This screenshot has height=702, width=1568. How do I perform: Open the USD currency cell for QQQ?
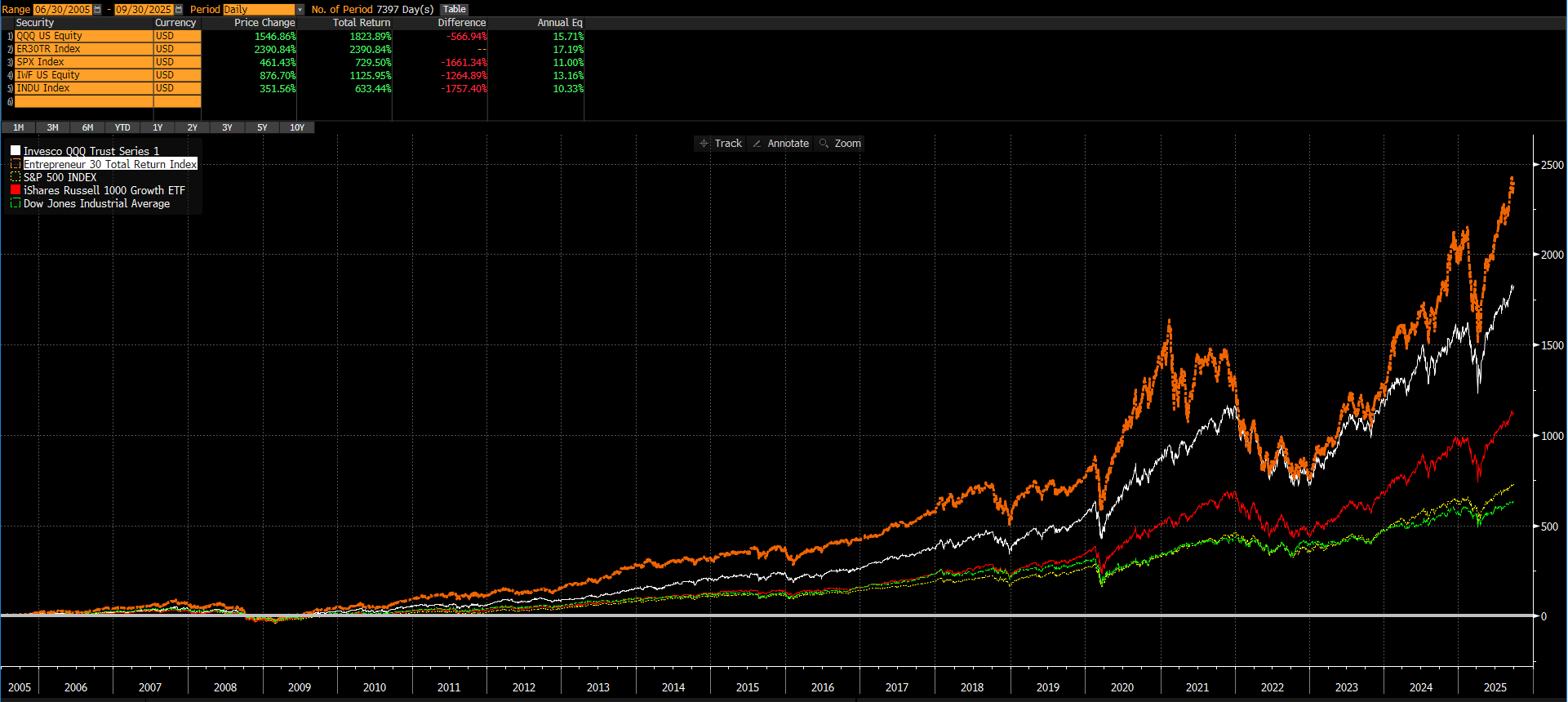coord(176,36)
